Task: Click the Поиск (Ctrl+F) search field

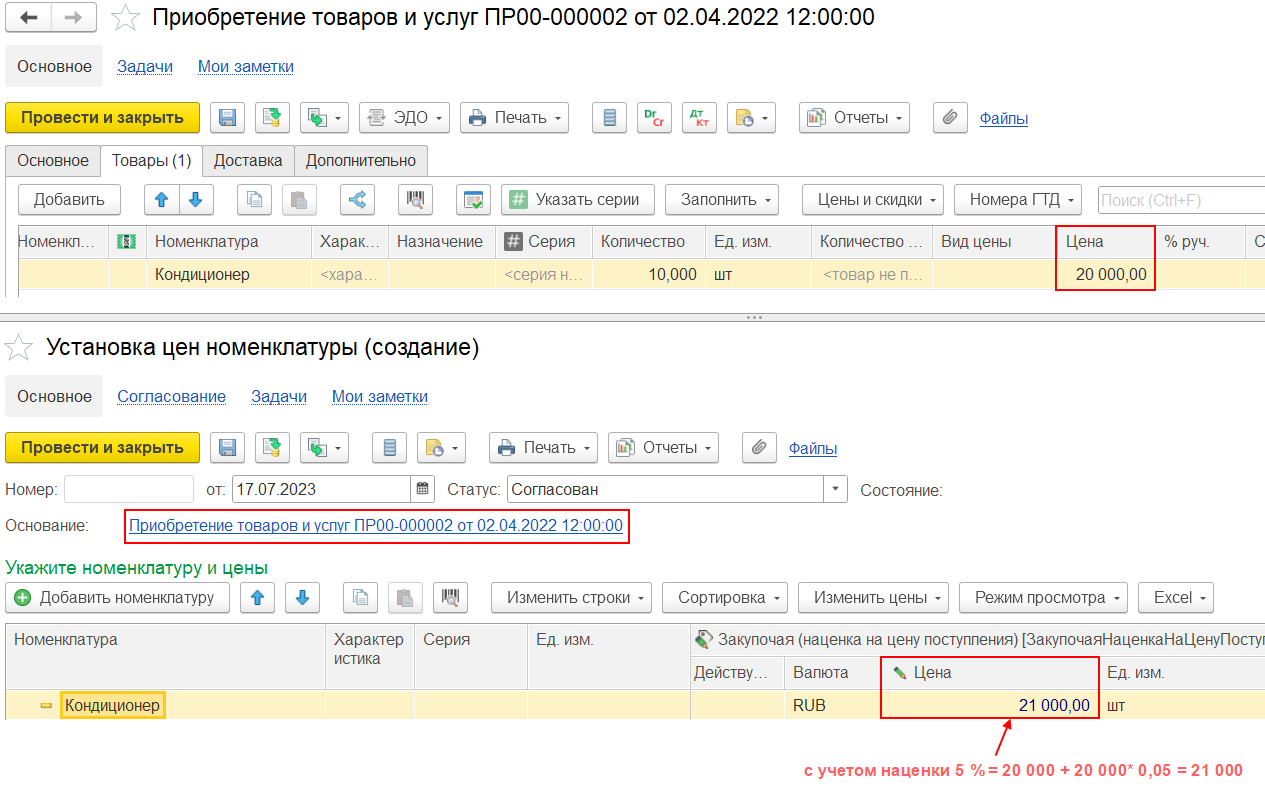Action: pos(1180,200)
